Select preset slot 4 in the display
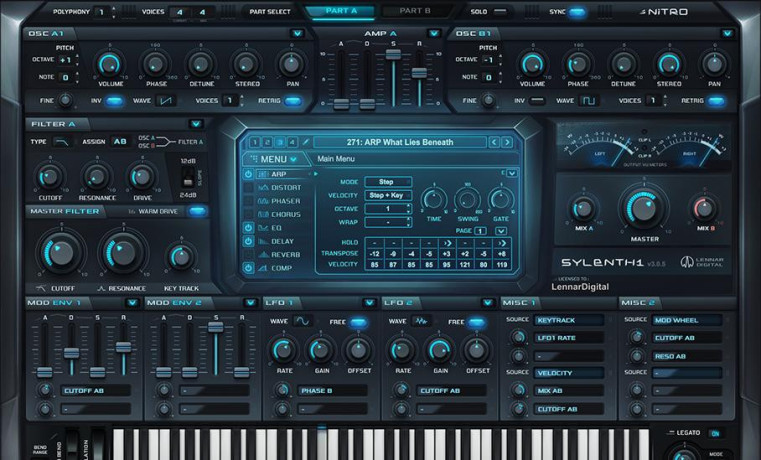 [x=292, y=142]
